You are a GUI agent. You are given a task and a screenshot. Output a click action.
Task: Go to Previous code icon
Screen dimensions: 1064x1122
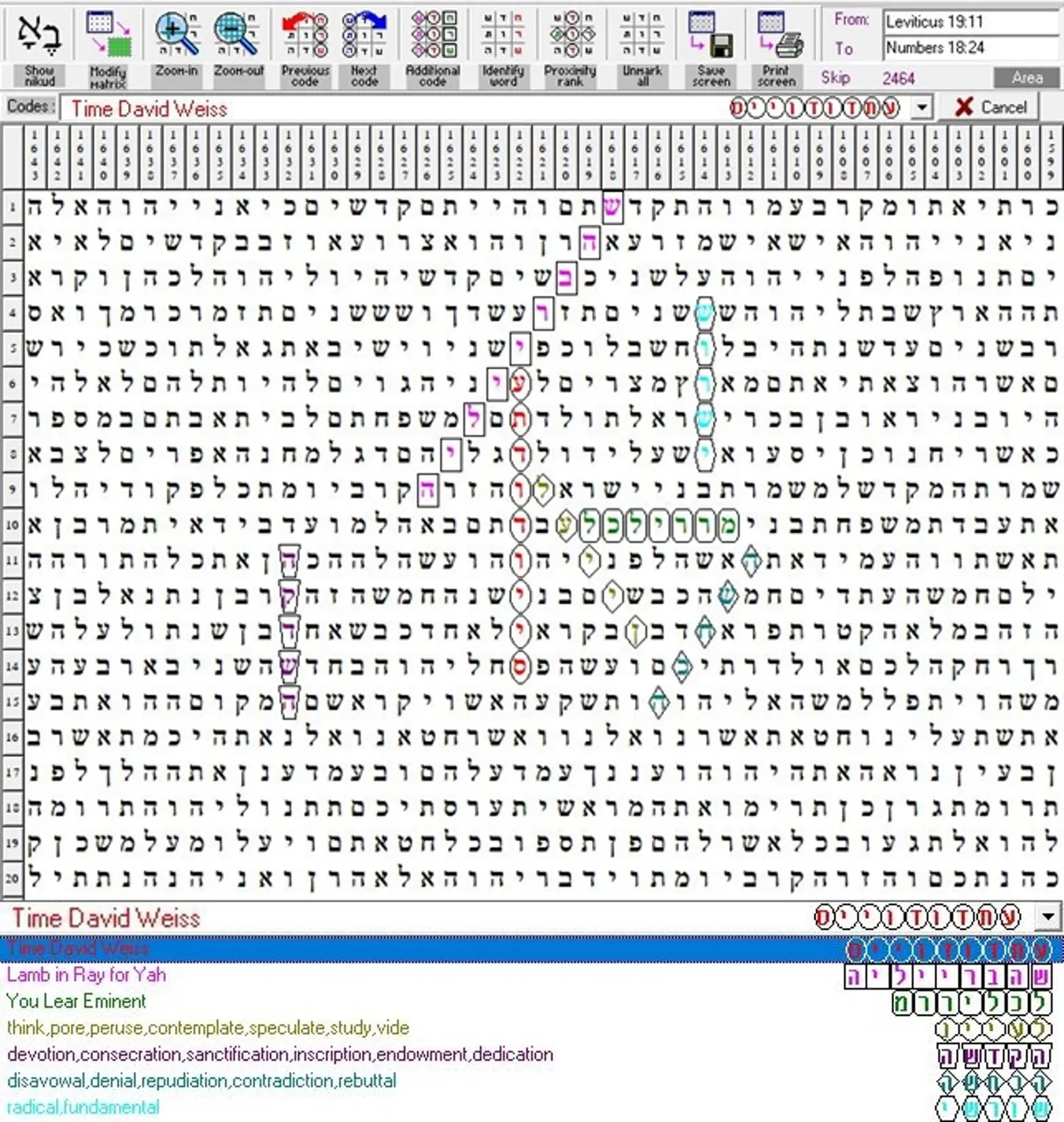tap(305, 34)
